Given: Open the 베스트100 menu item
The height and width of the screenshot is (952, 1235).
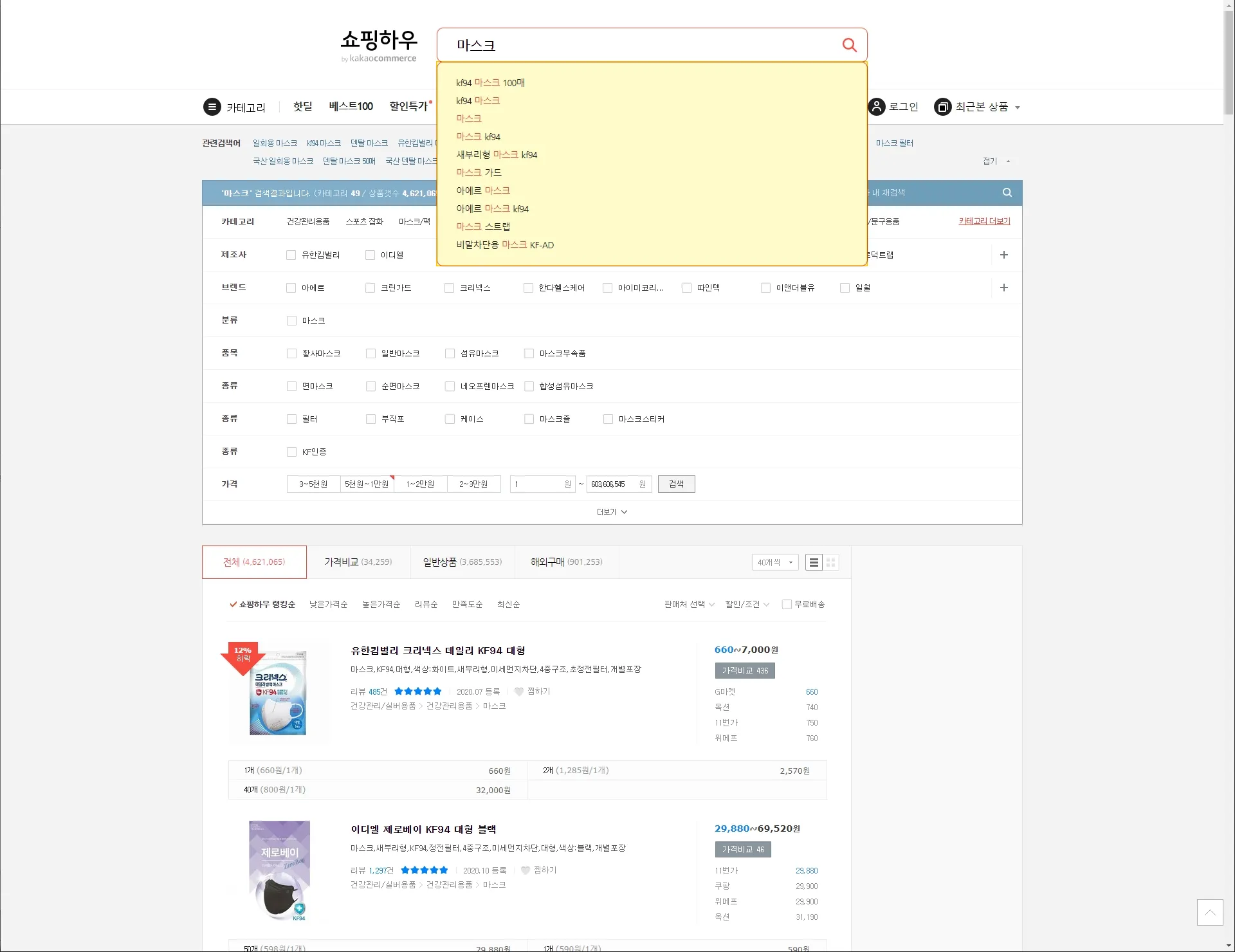Looking at the screenshot, I should coord(351,106).
